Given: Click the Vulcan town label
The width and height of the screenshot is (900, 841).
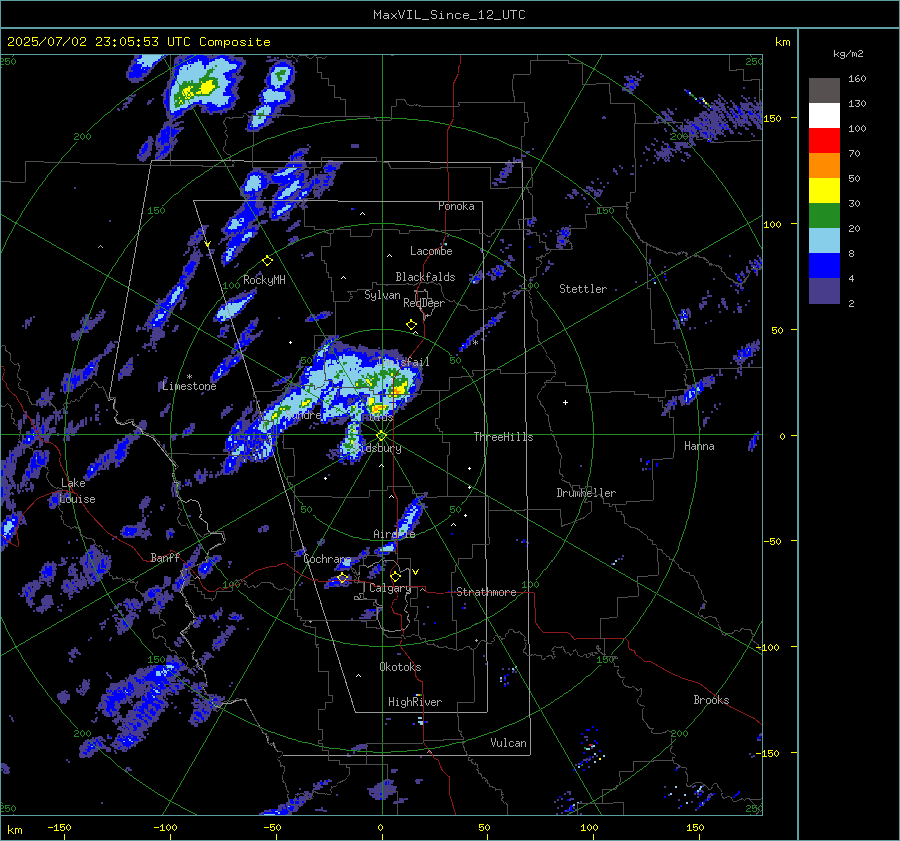Looking at the screenshot, I should 509,743.
